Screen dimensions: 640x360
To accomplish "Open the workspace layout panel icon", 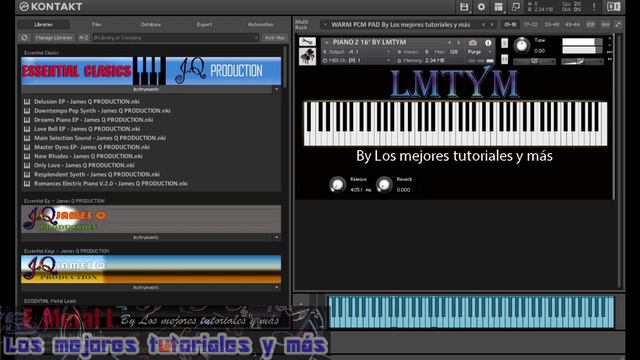I will pyautogui.click(x=498, y=7).
